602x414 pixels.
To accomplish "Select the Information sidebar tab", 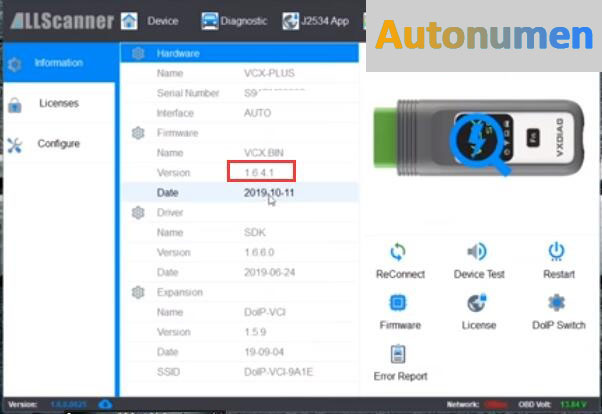I will point(60,63).
